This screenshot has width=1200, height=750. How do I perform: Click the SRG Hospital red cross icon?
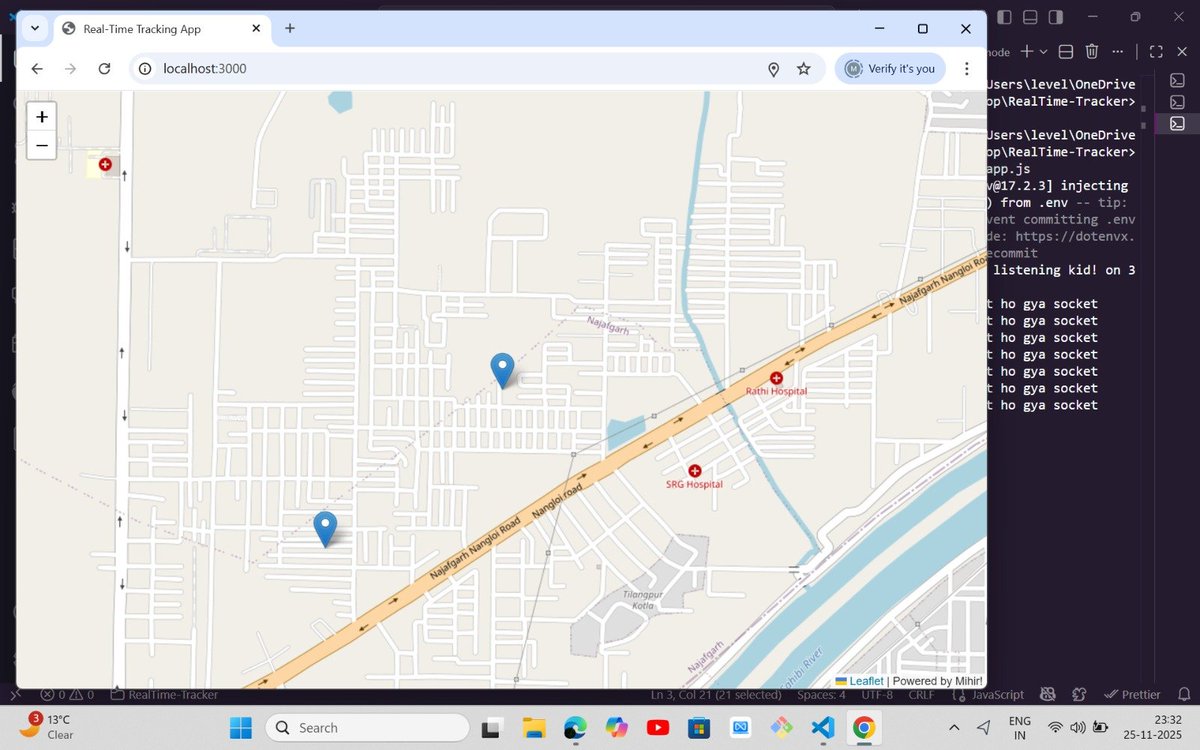(695, 470)
